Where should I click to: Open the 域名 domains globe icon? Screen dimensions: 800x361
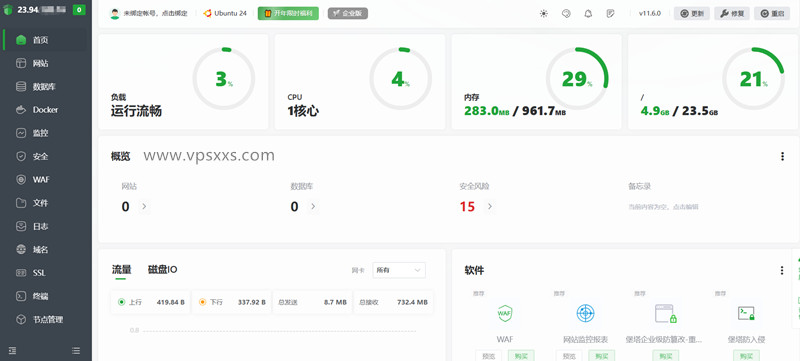click(21, 249)
